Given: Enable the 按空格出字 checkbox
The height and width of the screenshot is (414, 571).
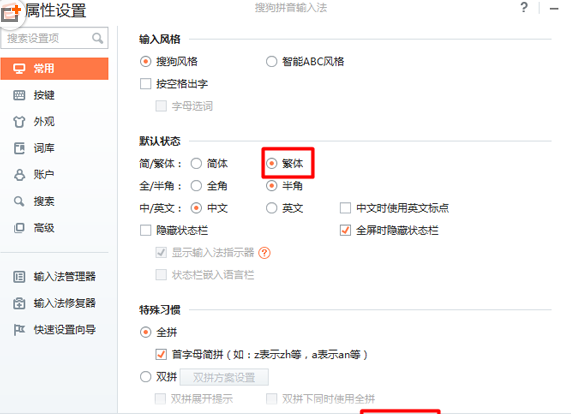Looking at the screenshot, I should (146, 84).
